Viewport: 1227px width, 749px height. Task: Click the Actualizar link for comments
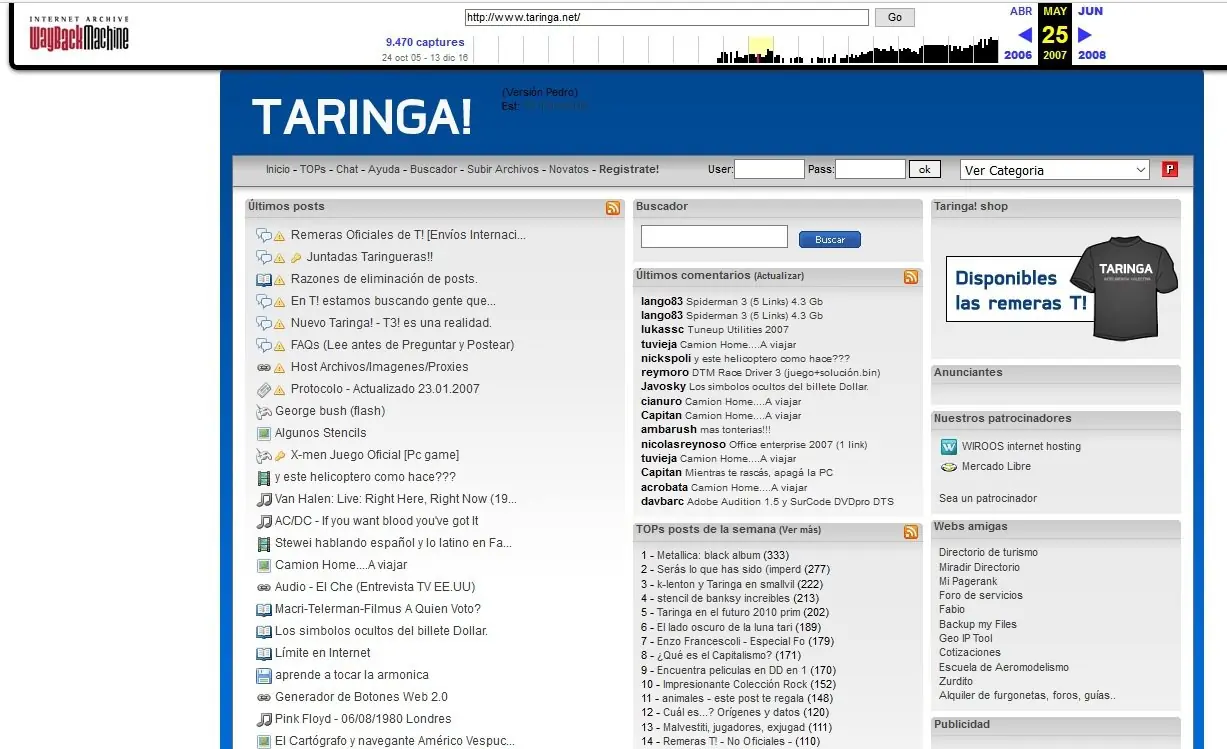779,276
